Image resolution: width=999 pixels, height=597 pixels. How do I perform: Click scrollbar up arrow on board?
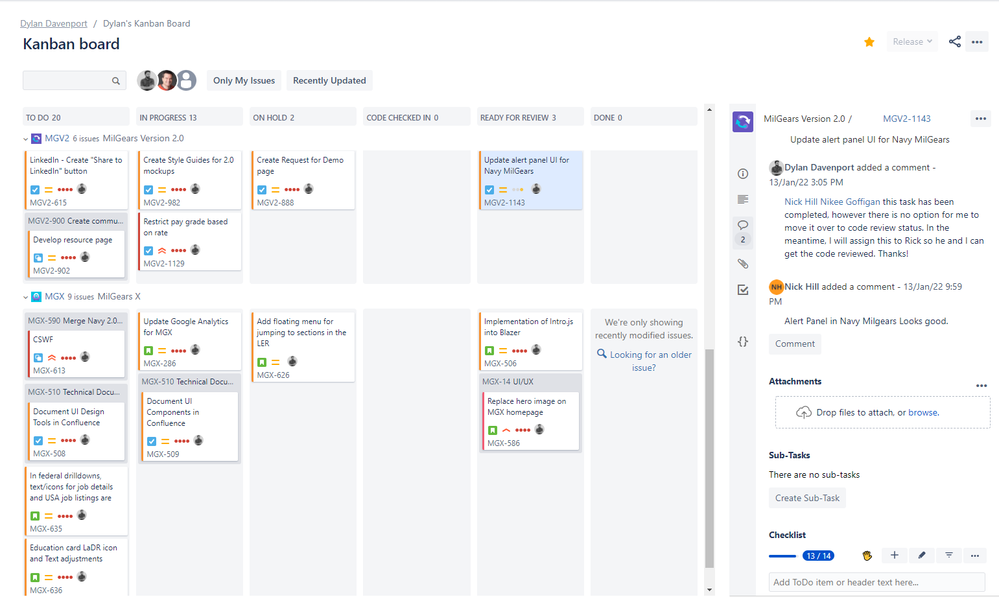coord(709,110)
